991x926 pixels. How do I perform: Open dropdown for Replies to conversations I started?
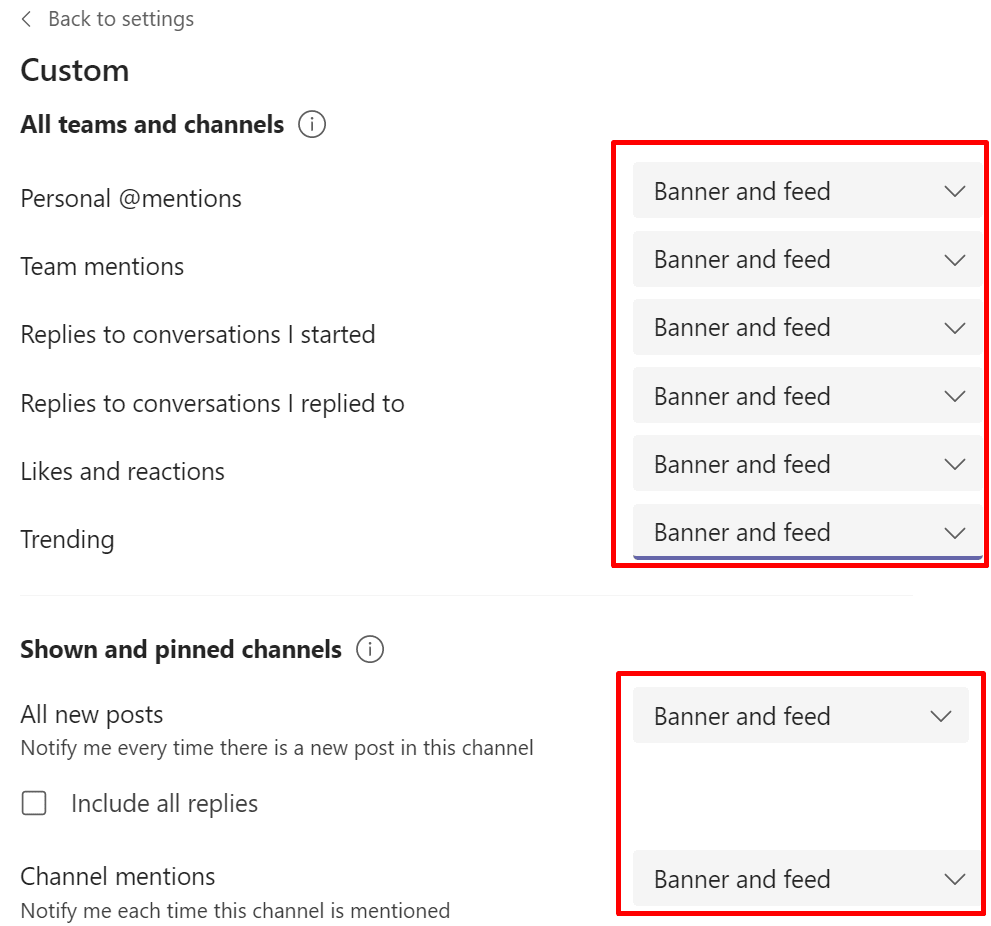pos(808,327)
